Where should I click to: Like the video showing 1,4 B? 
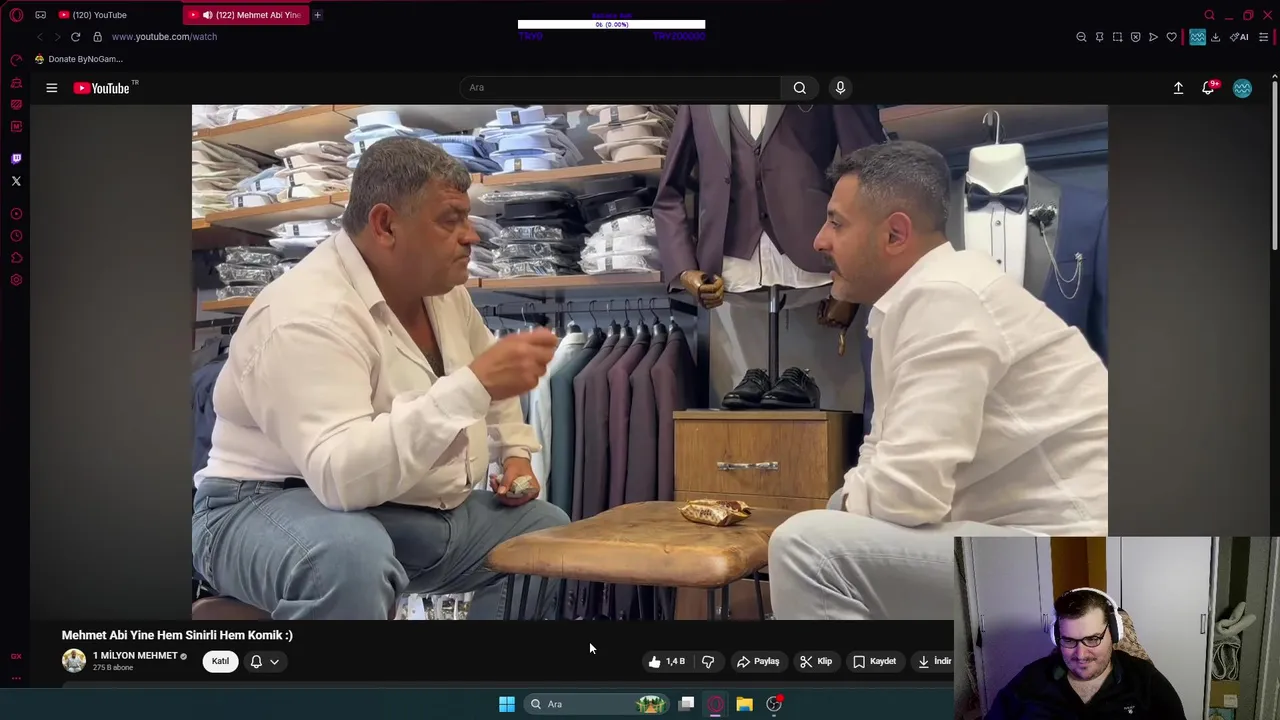[x=667, y=661]
